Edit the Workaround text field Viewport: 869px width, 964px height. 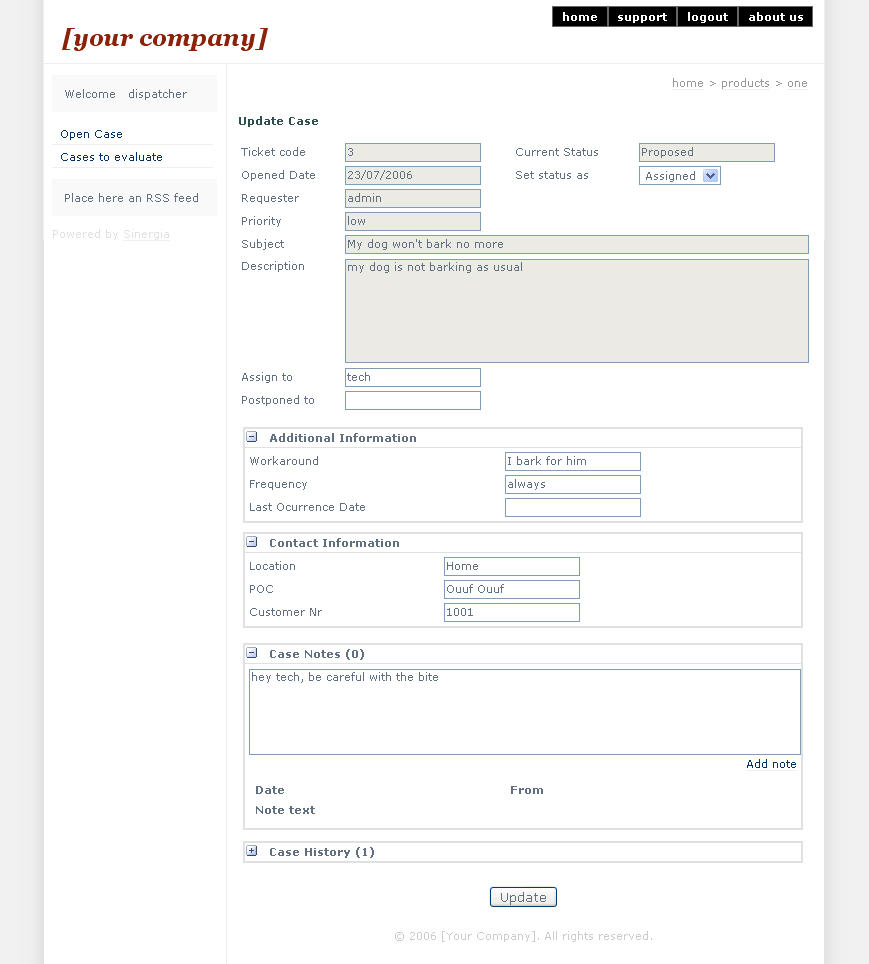point(572,461)
